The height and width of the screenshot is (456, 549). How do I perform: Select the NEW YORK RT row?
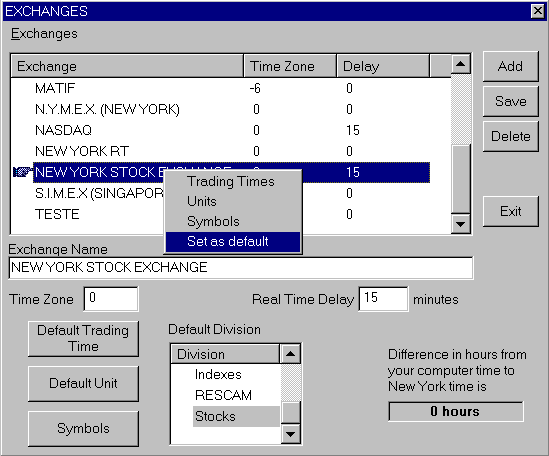(231, 151)
